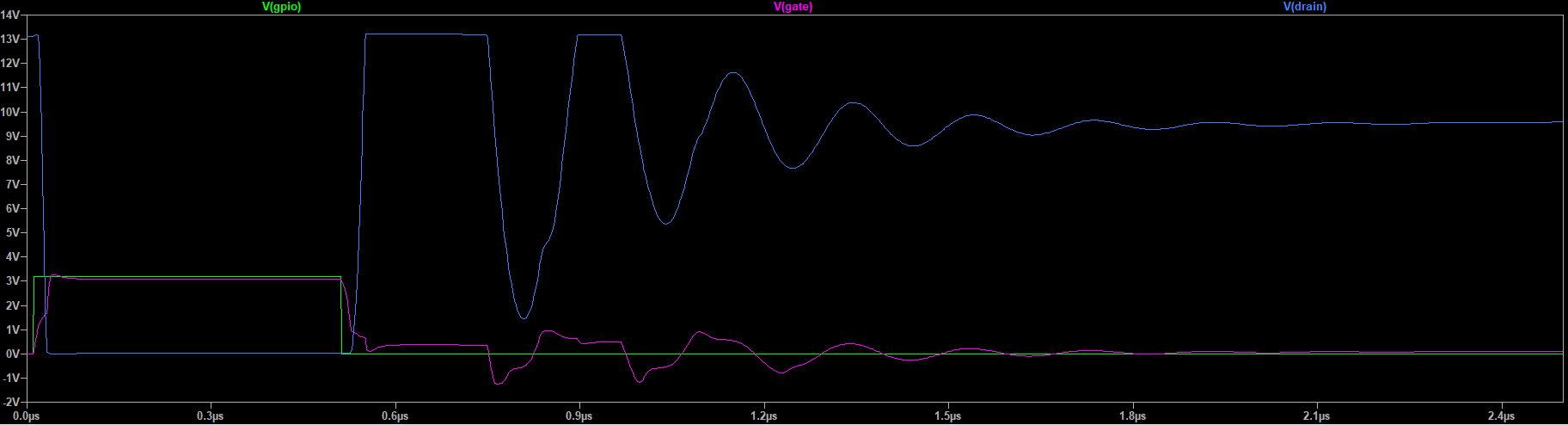Click the 2.1µs time axis label
The height and width of the screenshot is (425, 1568).
(x=1317, y=416)
